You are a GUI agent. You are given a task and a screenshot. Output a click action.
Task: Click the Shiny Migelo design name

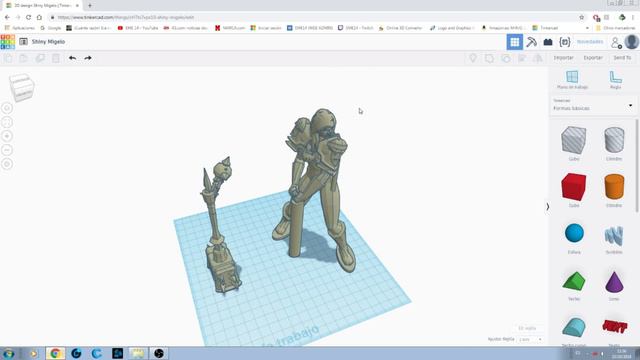(48, 42)
